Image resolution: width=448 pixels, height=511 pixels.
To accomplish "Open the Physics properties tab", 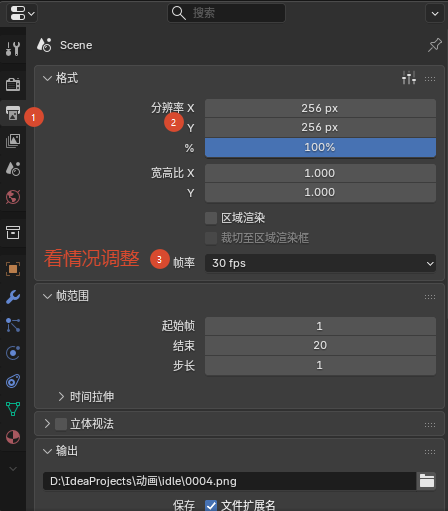I will [13, 353].
